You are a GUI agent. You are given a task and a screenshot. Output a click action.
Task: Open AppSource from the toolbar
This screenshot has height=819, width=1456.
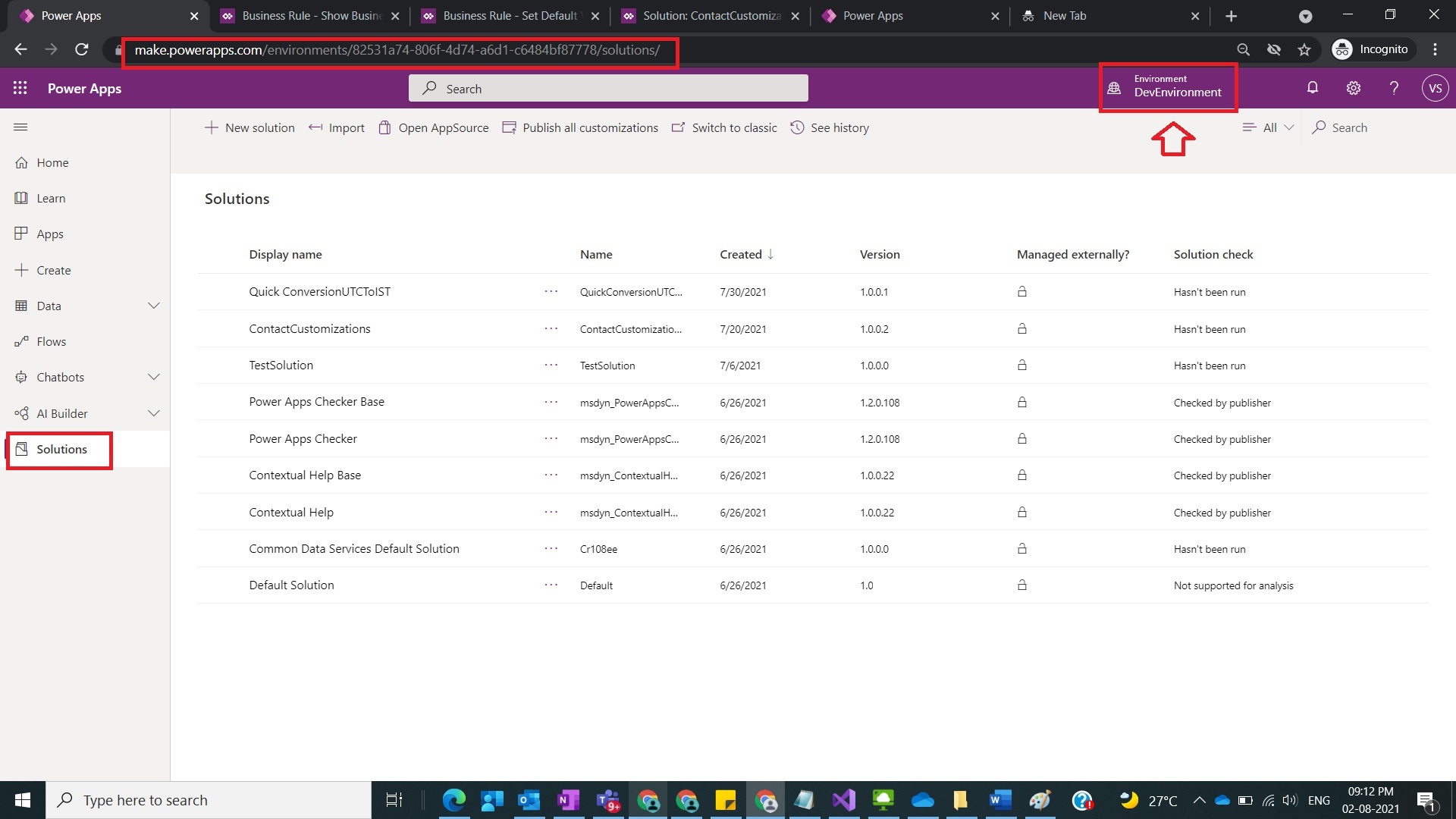[433, 127]
